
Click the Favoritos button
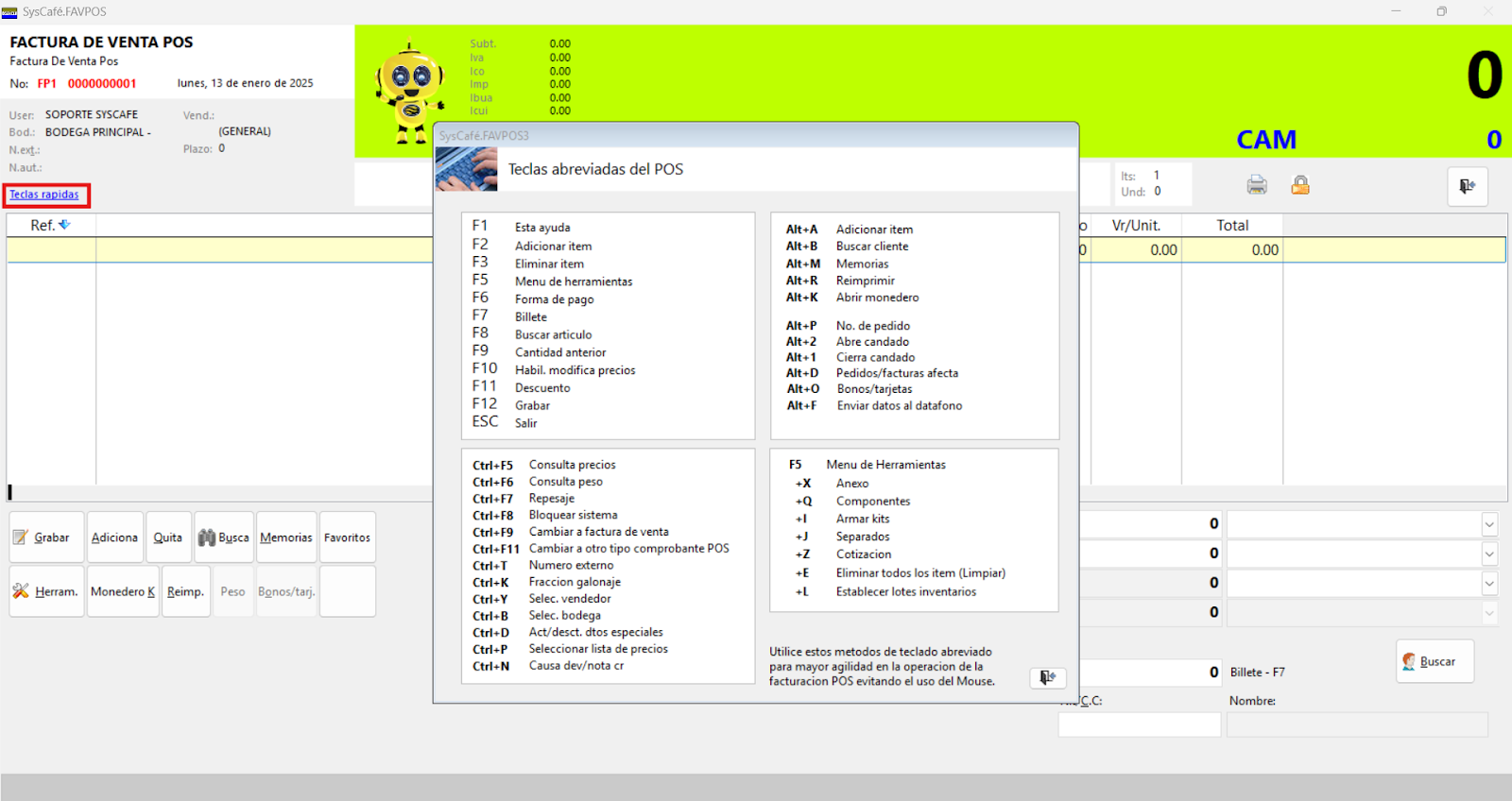pos(347,537)
